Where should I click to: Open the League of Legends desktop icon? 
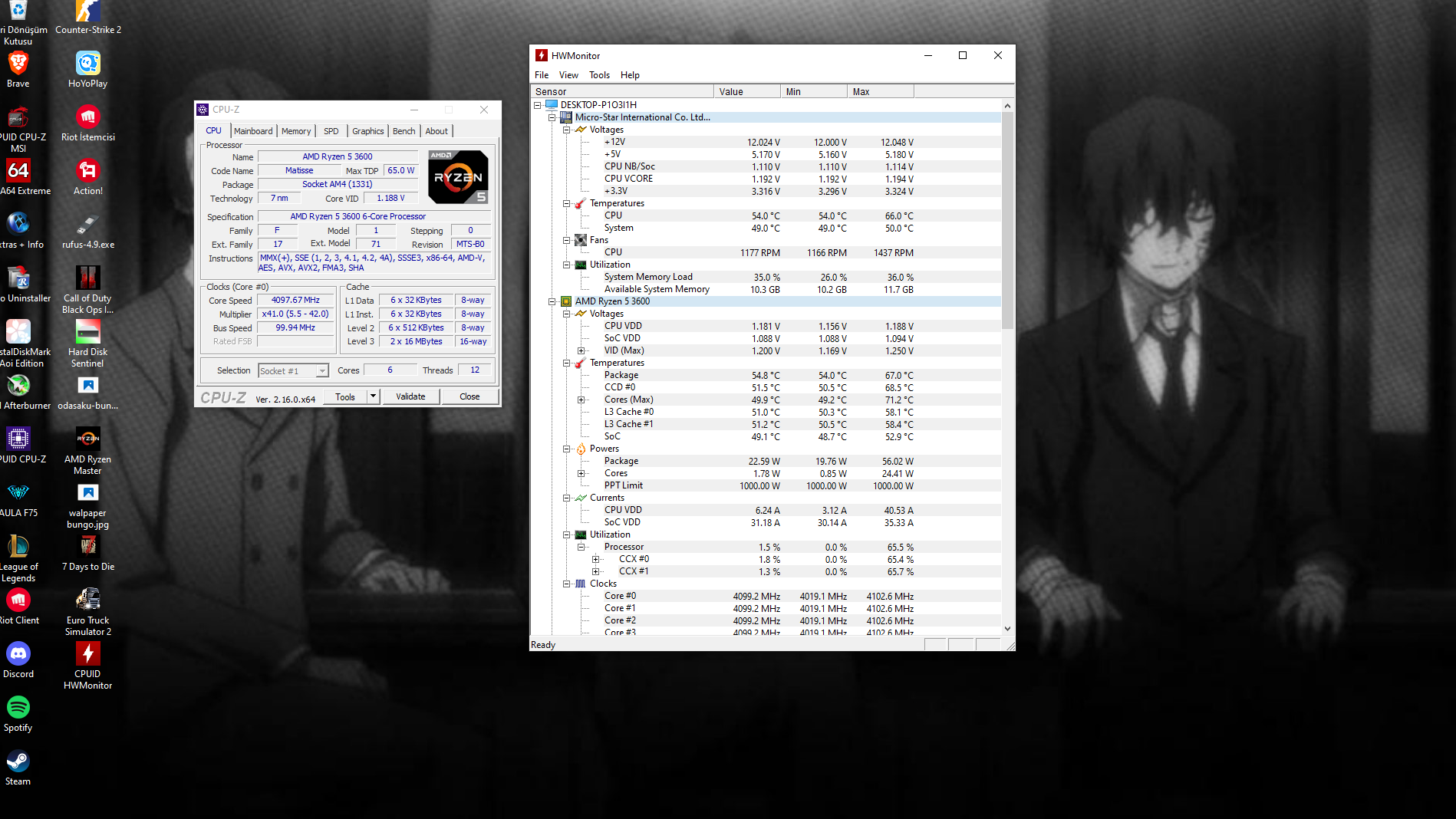pos(18,558)
